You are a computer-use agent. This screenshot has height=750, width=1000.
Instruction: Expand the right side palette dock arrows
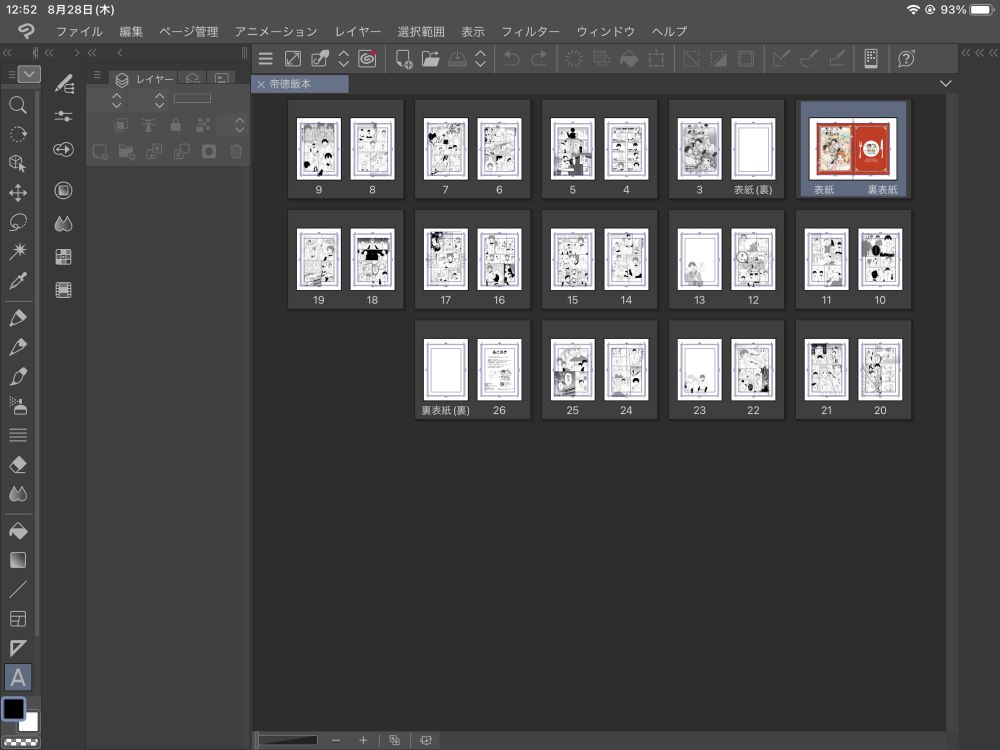[x=979, y=53]
